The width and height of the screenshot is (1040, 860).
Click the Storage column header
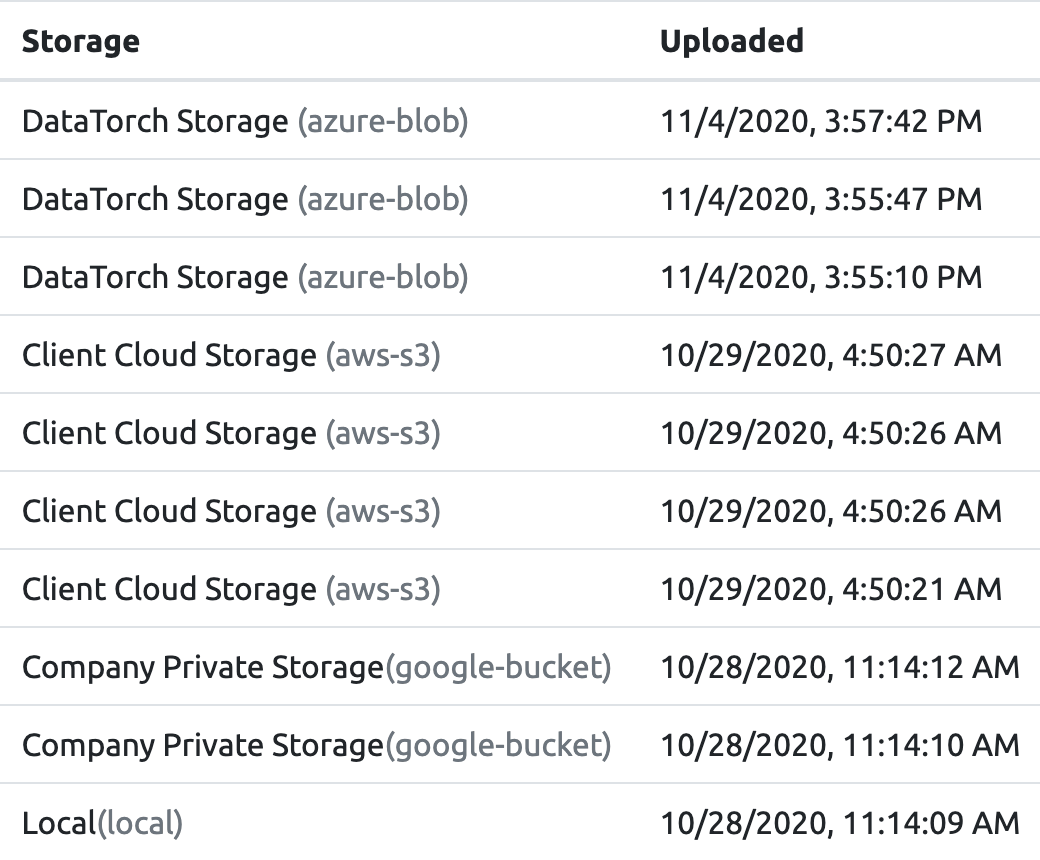tap(81, 42)
